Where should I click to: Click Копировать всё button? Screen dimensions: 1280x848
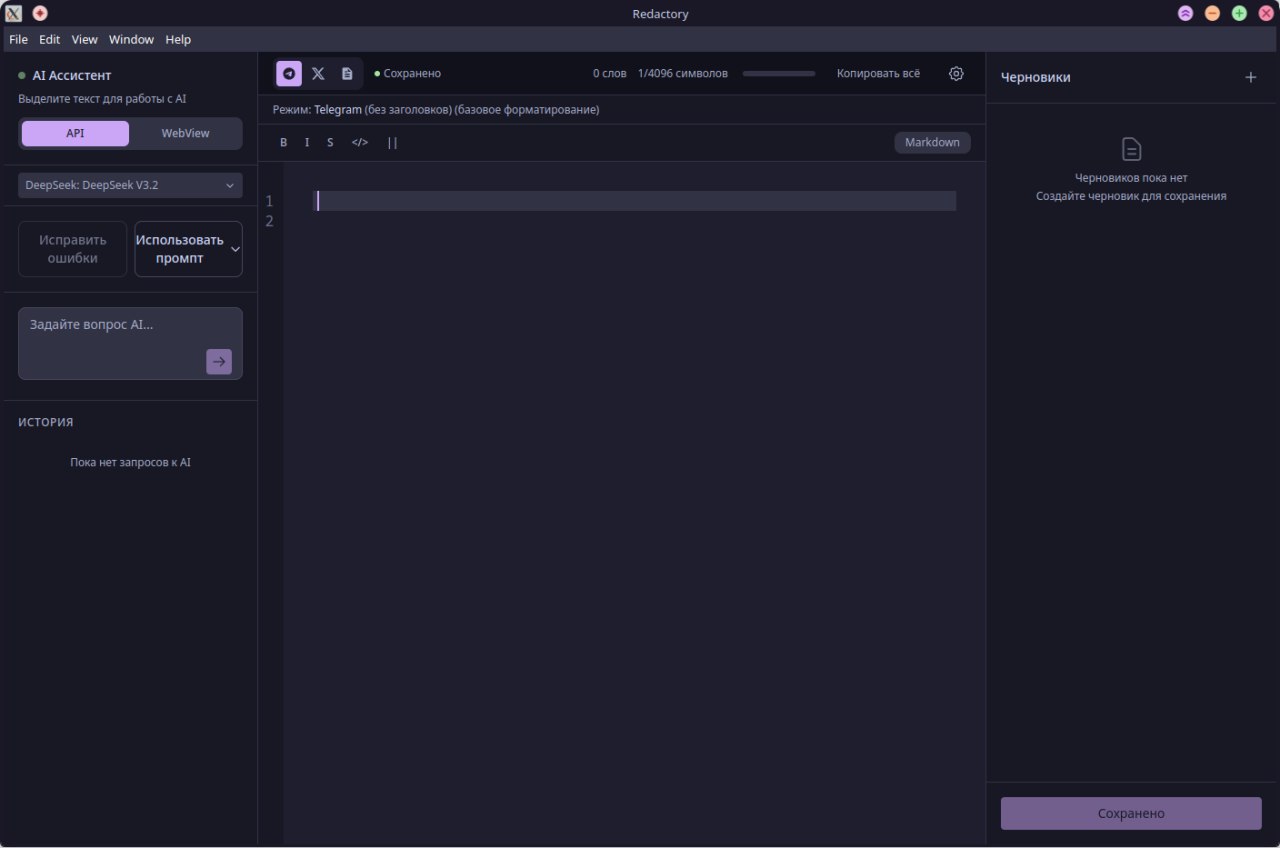click(878, 73)
